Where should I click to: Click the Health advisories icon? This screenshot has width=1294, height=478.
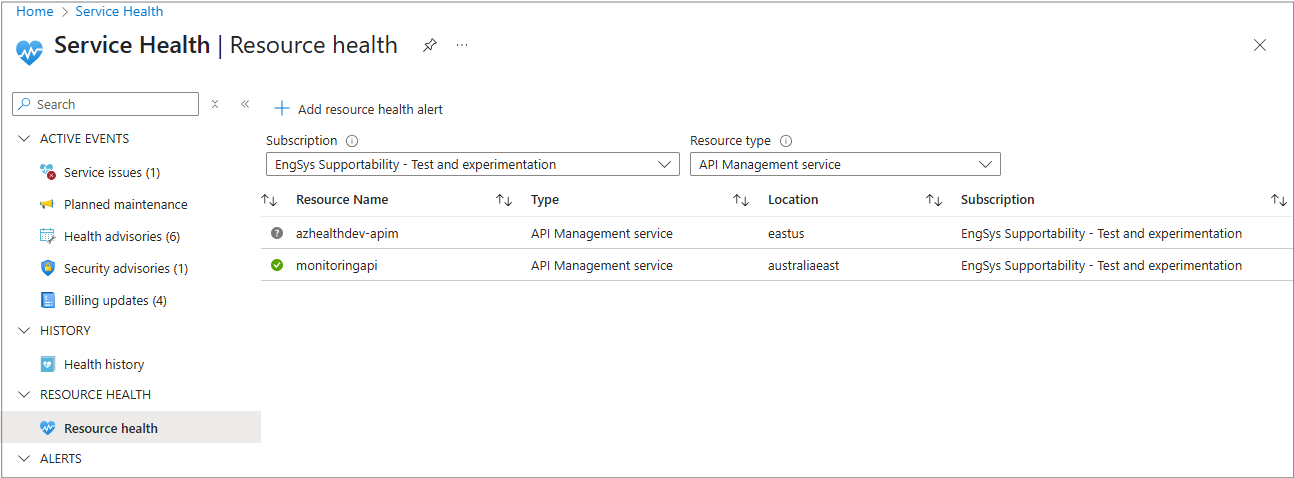click(47, 236)
